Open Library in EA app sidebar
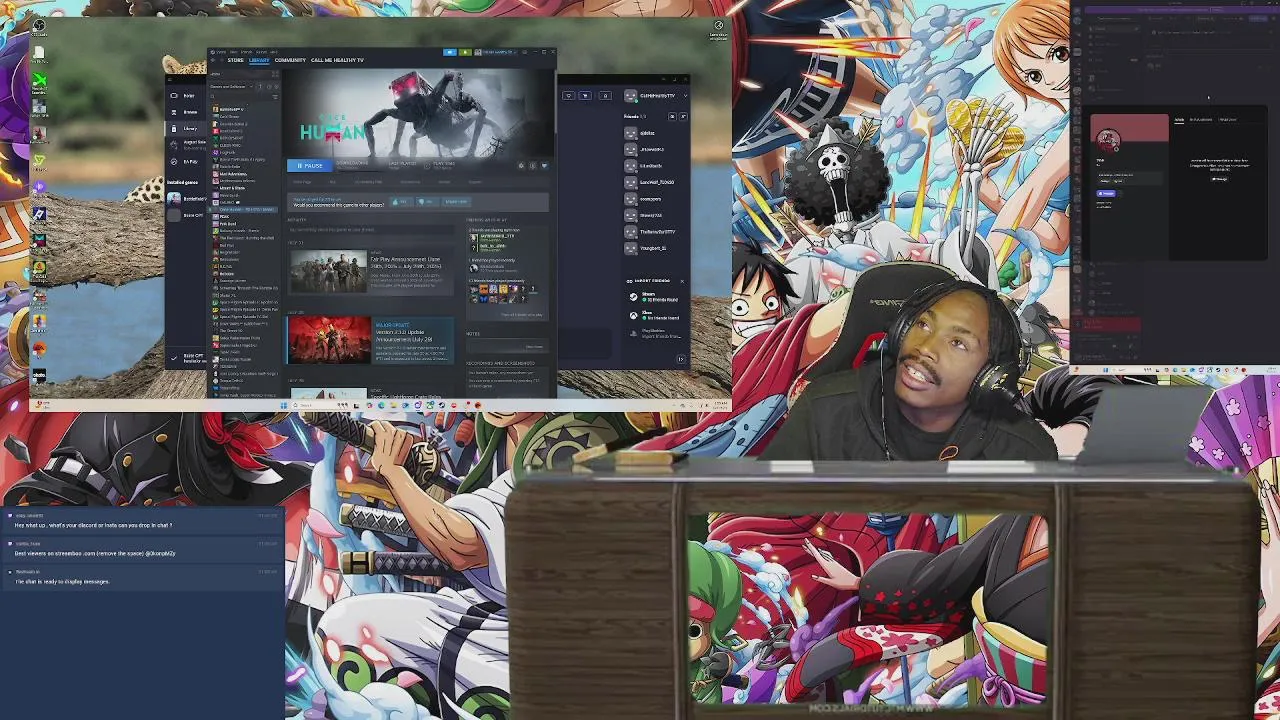 [189, 129]
